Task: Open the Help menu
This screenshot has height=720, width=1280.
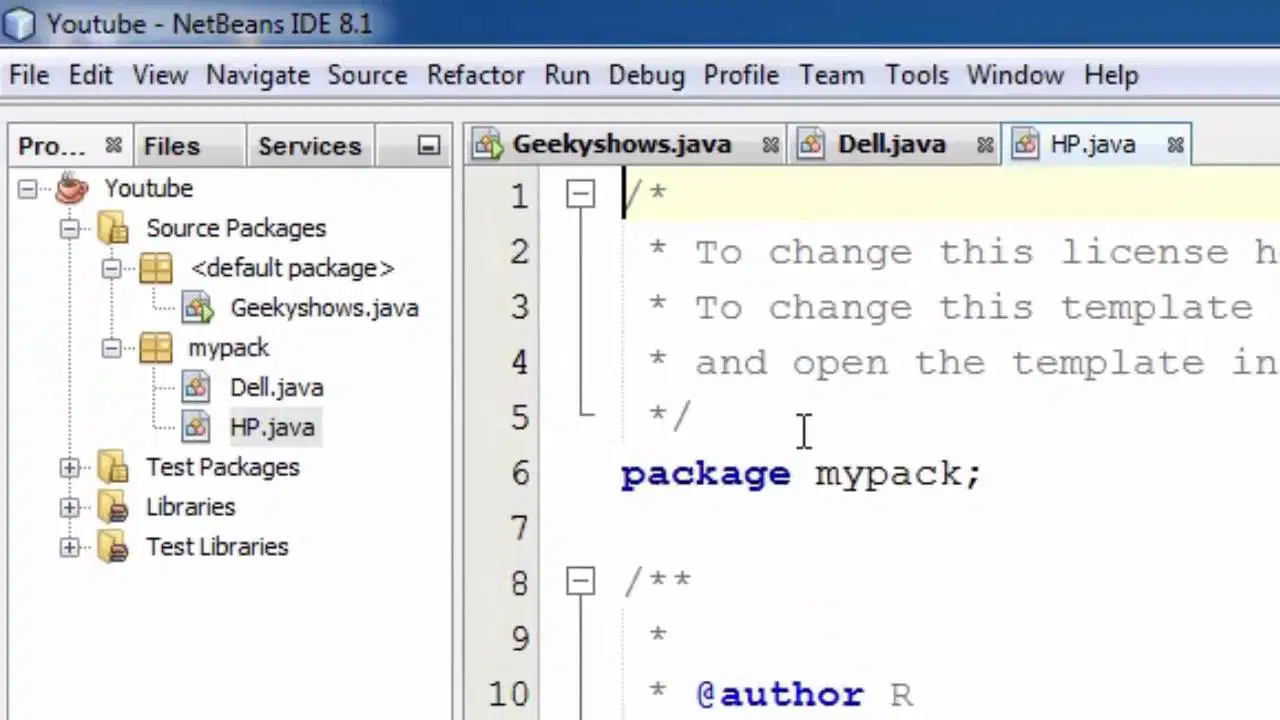Action: (x=1111, y=75)
